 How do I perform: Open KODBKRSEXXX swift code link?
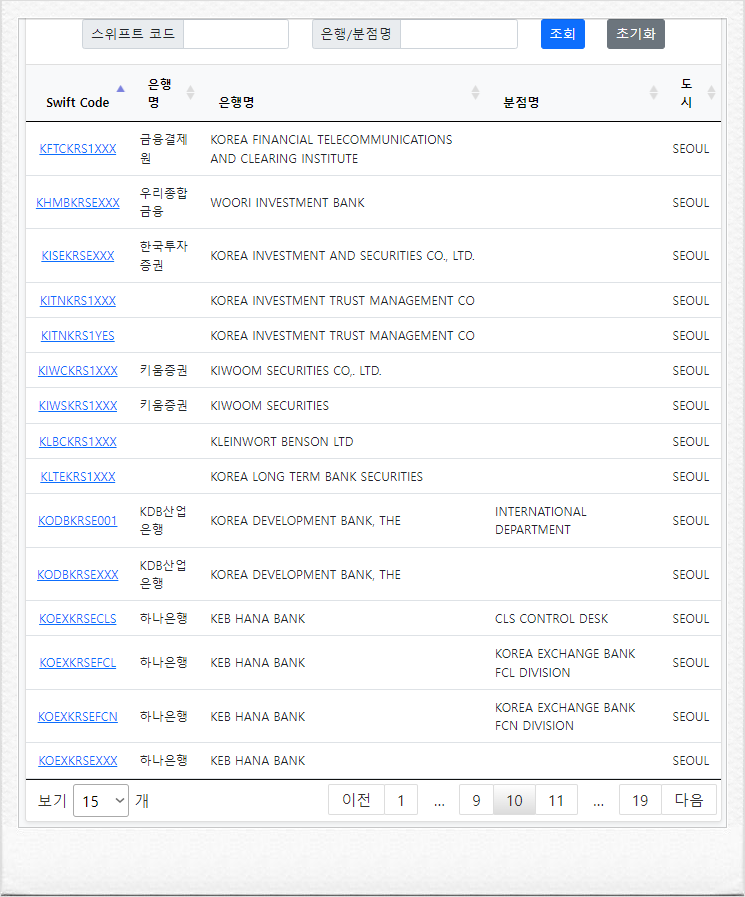78,574
